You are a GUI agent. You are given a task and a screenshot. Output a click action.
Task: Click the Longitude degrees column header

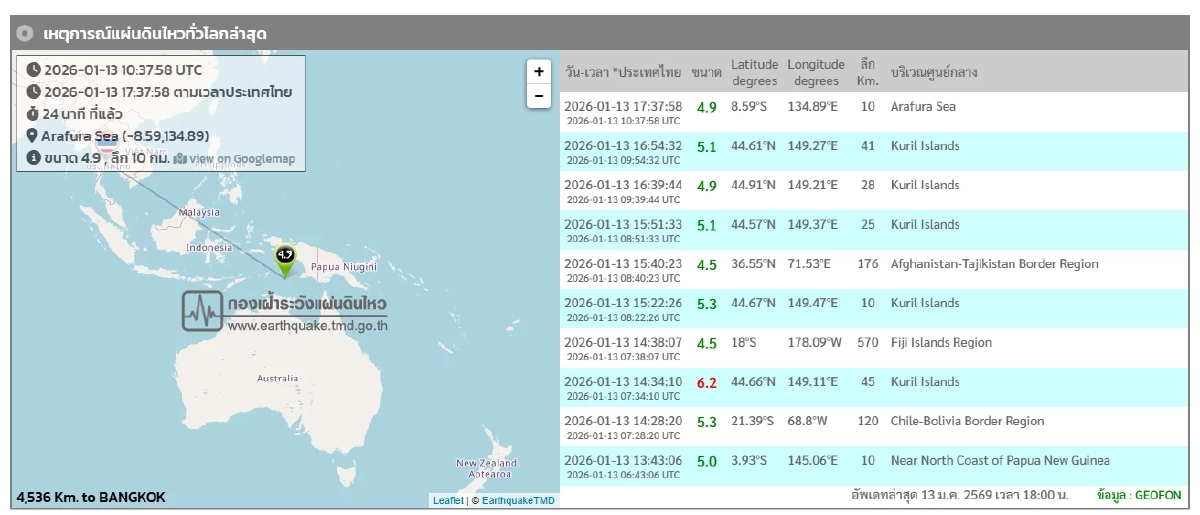pos(815,72)
